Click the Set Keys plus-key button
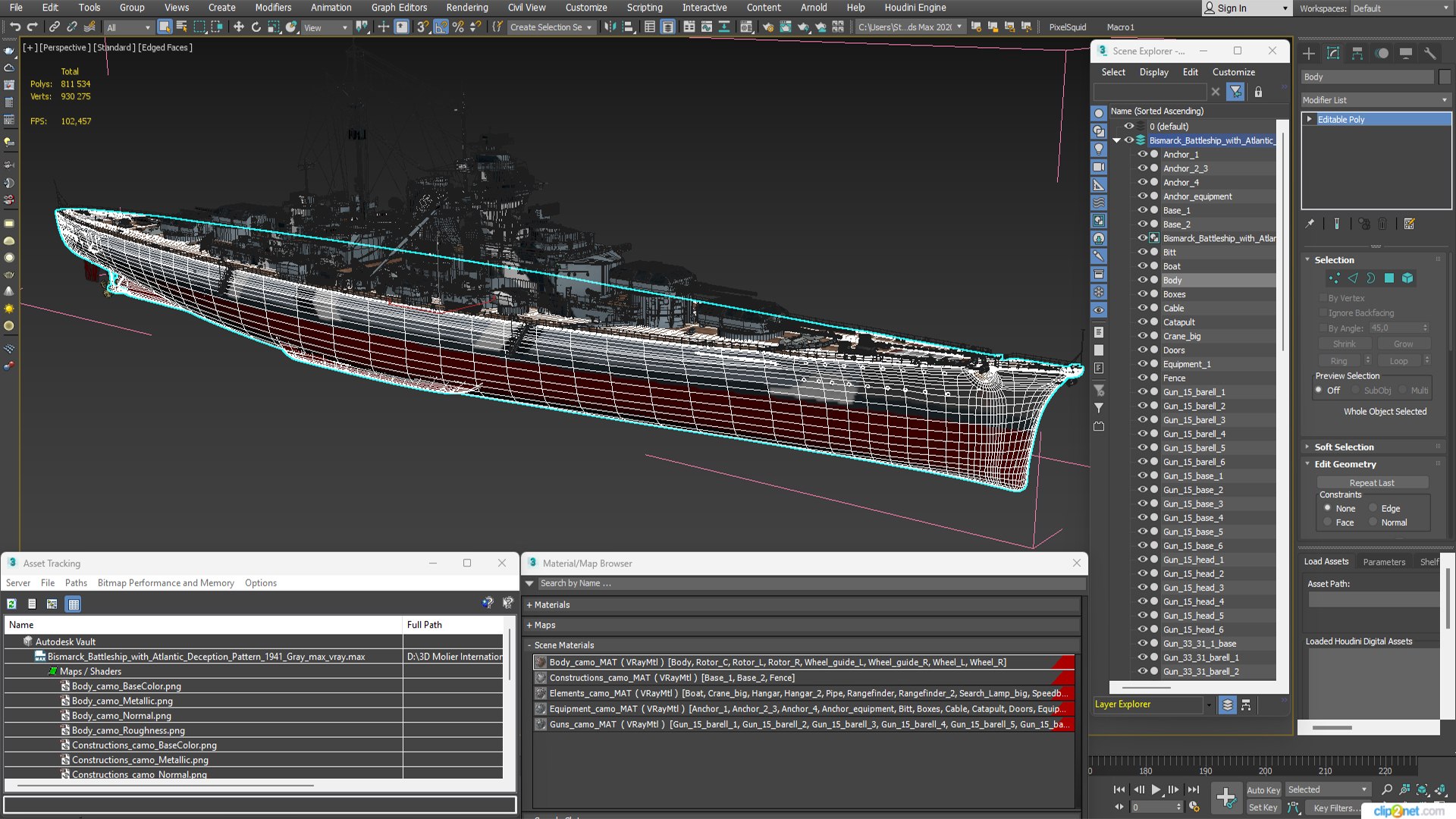This screenshot has height=819, width=1456. [x=1225, y=797]
